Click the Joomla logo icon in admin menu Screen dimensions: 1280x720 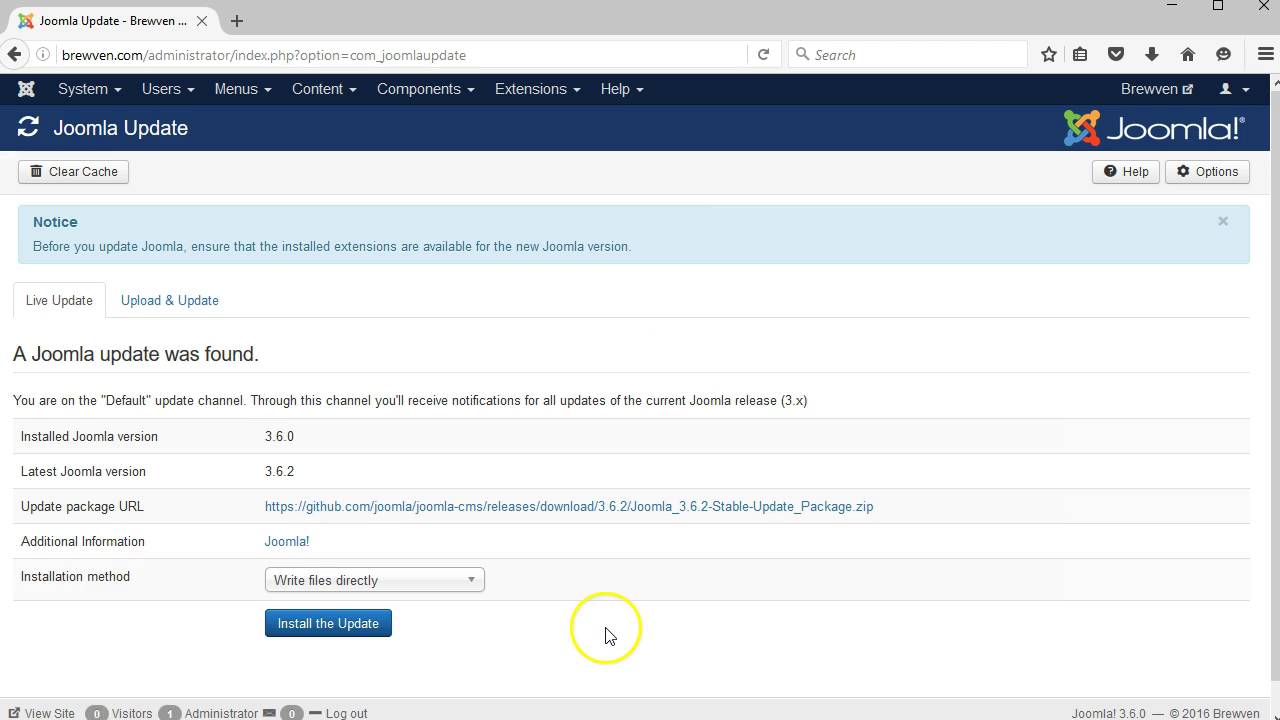27,89
